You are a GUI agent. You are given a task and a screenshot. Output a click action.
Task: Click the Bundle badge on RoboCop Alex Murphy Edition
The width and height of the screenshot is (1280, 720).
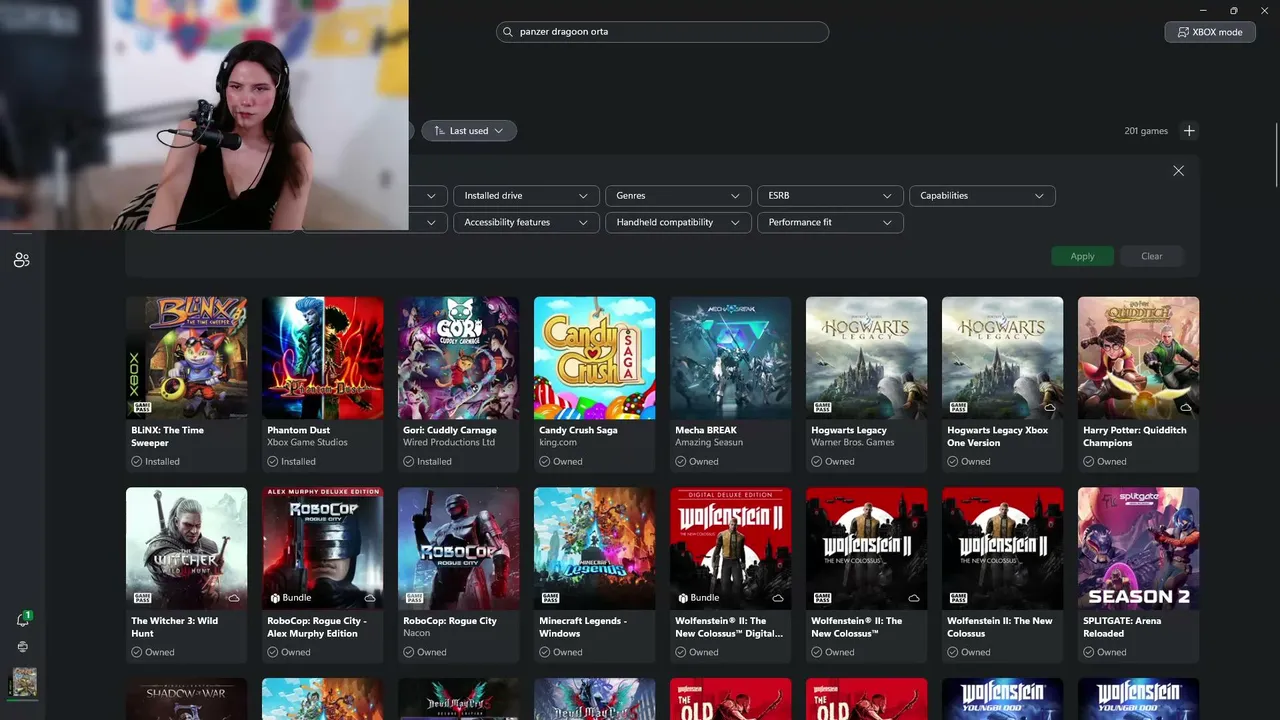click(x=290, y=598)
